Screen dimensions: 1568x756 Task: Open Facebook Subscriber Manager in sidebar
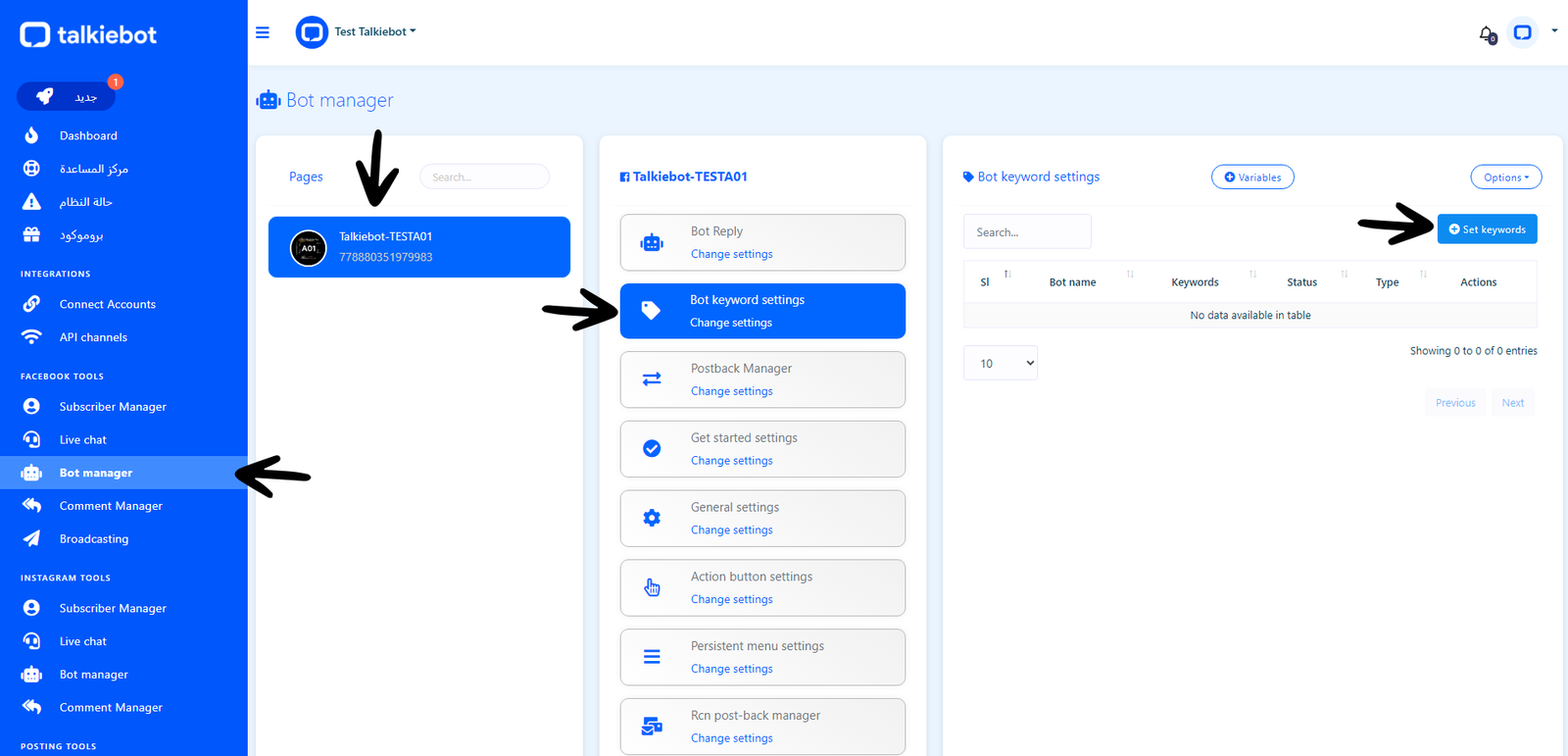click(113, 407)
